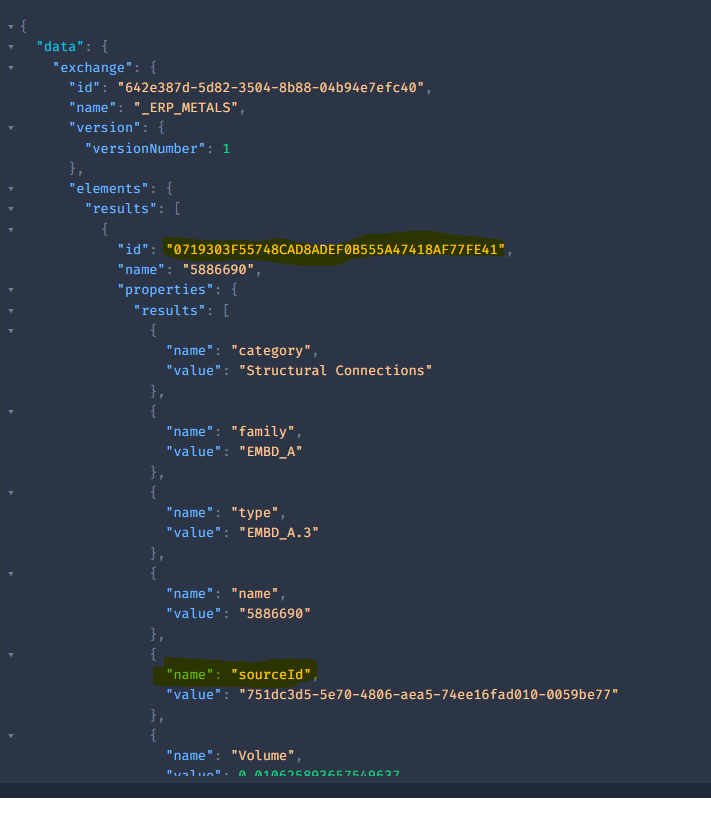Click the "name" key beside "family"
The height and width of the screenshot is (831, 711).
(x=190, y=431)
